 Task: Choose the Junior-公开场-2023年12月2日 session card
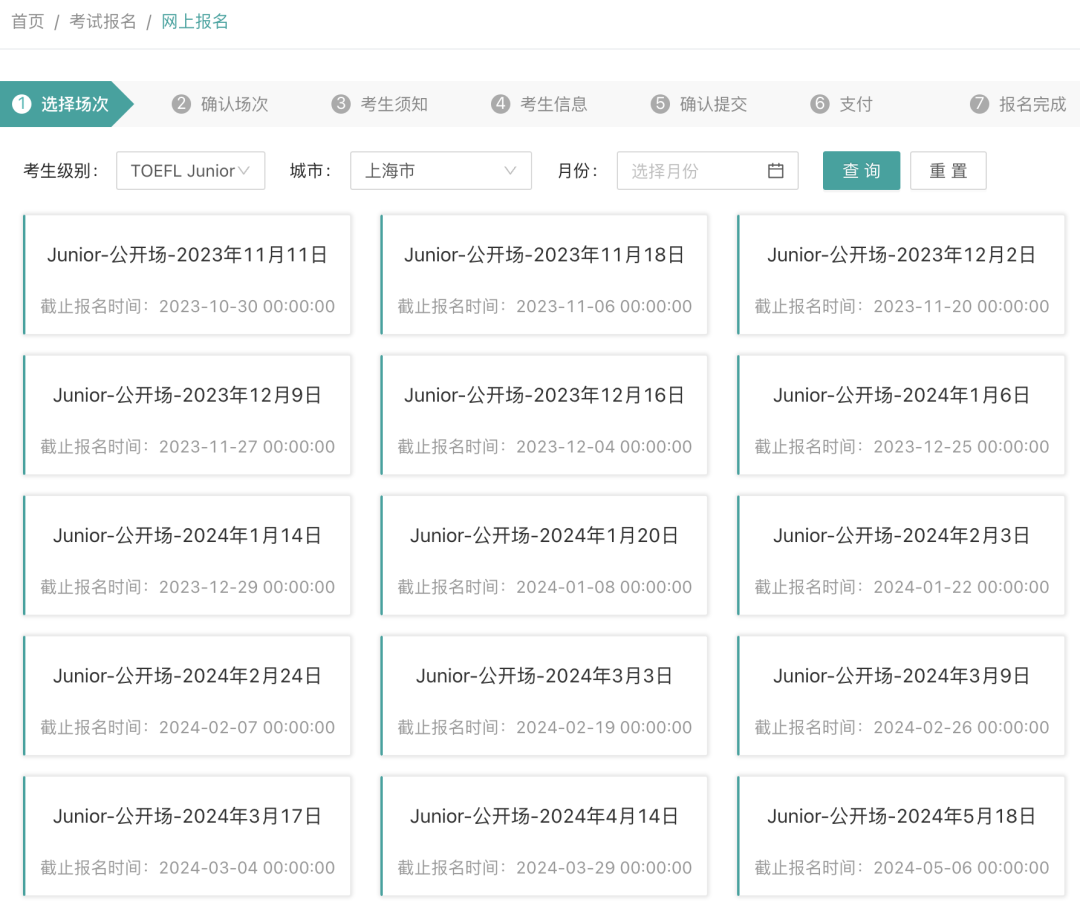(902, 275)
